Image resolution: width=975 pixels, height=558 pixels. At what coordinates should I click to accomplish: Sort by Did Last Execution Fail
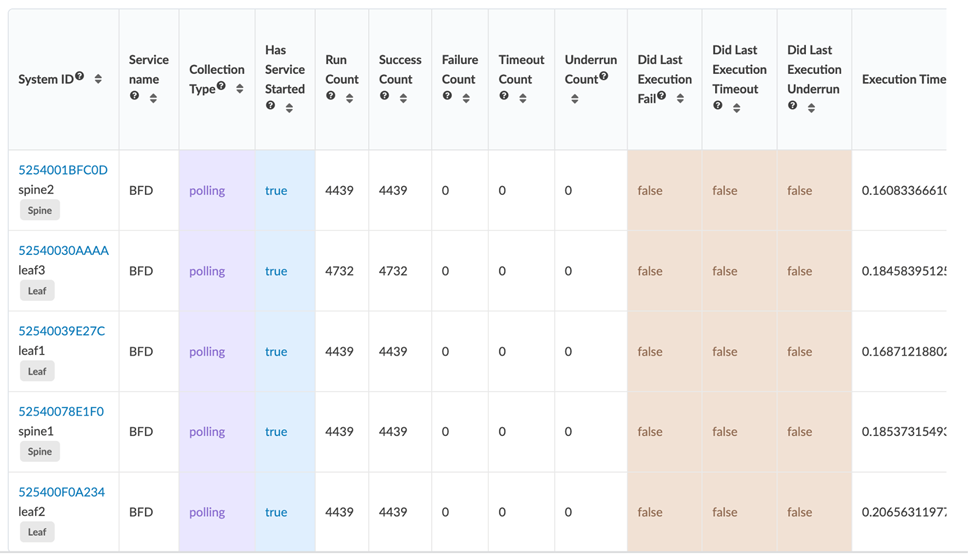(680, 98)
